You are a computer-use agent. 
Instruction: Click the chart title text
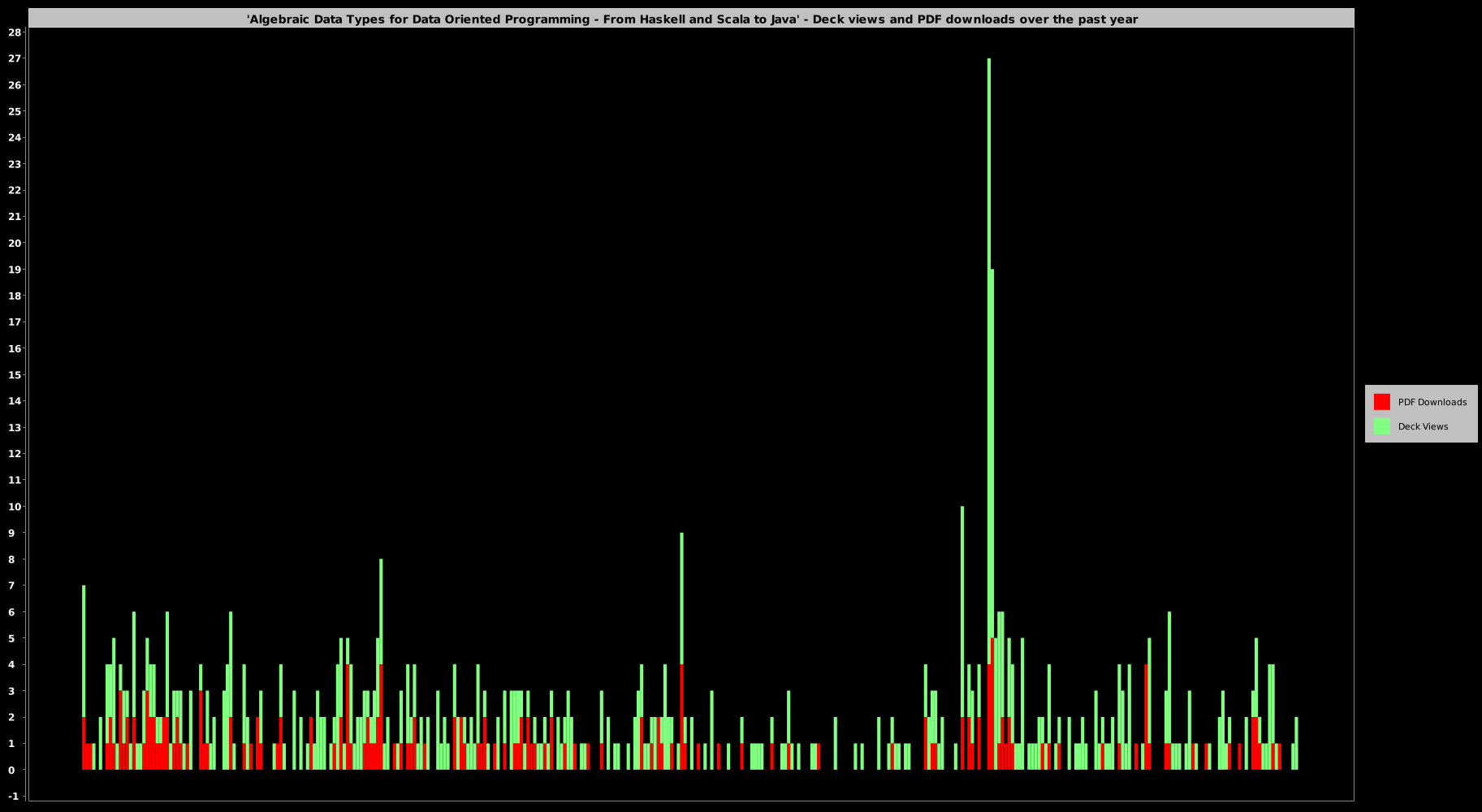pos(692,19)
